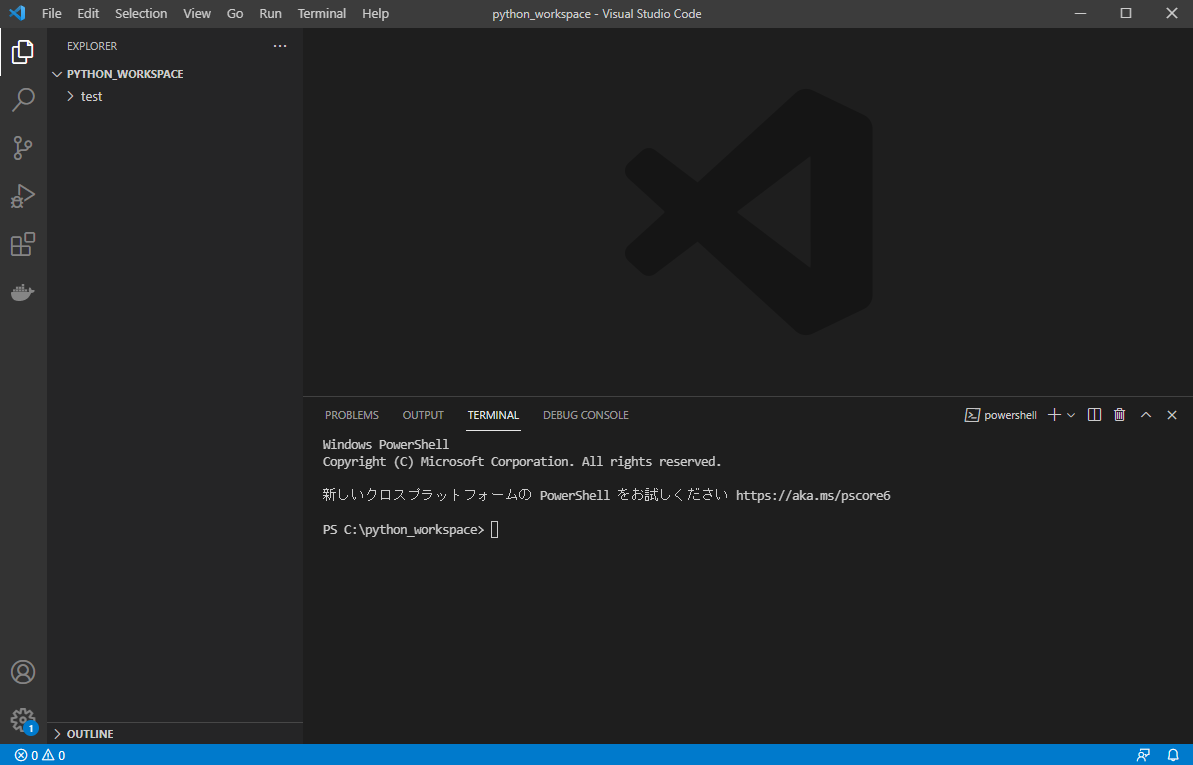Split the terminal panel
This screenshot has width=1193, height=765.
click(1094, 415)
